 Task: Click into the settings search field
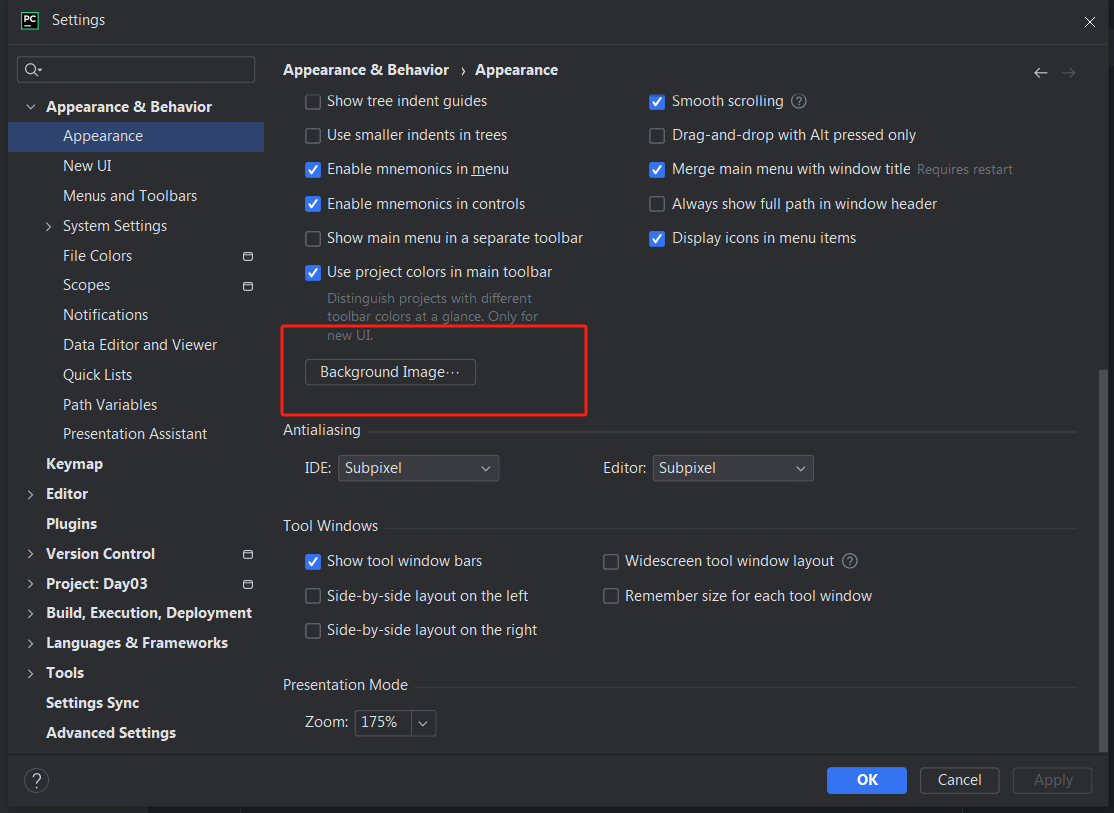(x=136, y=70)
